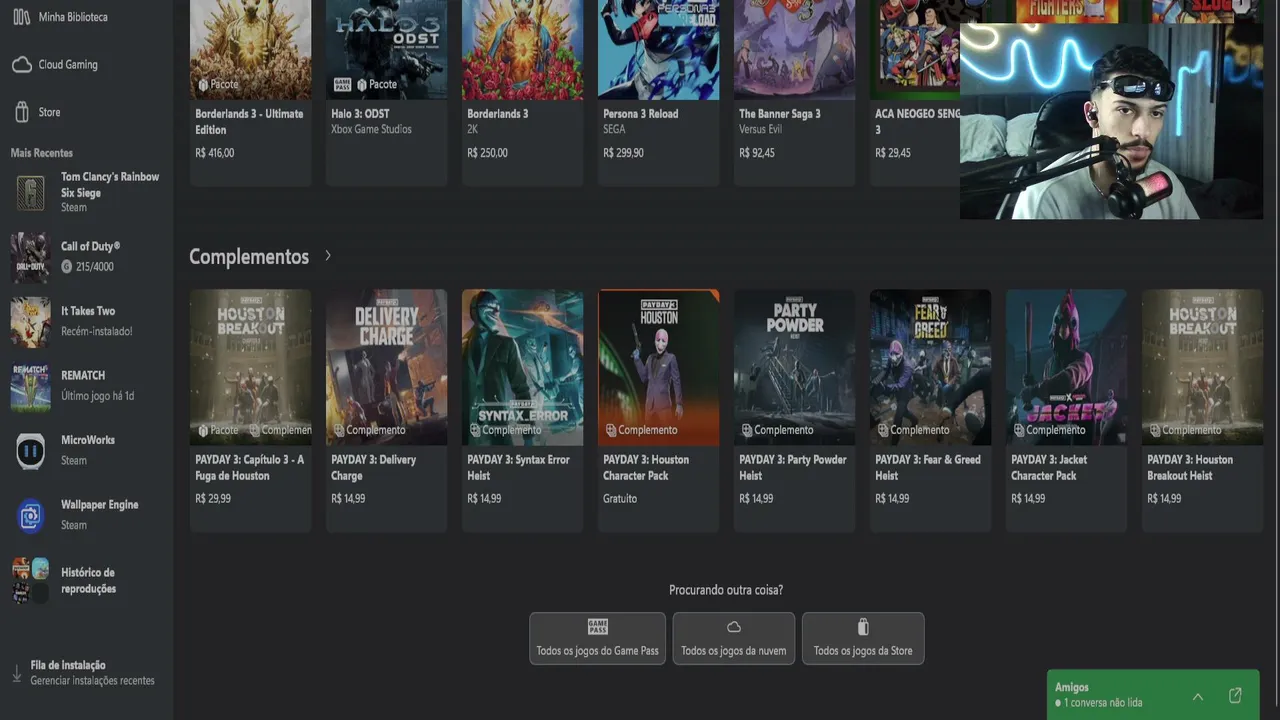Select PAYDAY 3: Fear & Greed Heist
The height and width of the screenshot is (720, 1280).
[x=930, y=410]
